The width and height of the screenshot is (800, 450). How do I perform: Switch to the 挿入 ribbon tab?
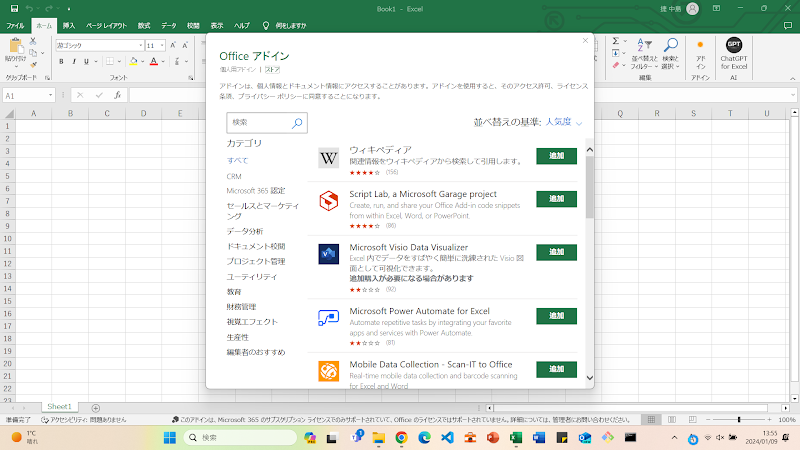69,26
